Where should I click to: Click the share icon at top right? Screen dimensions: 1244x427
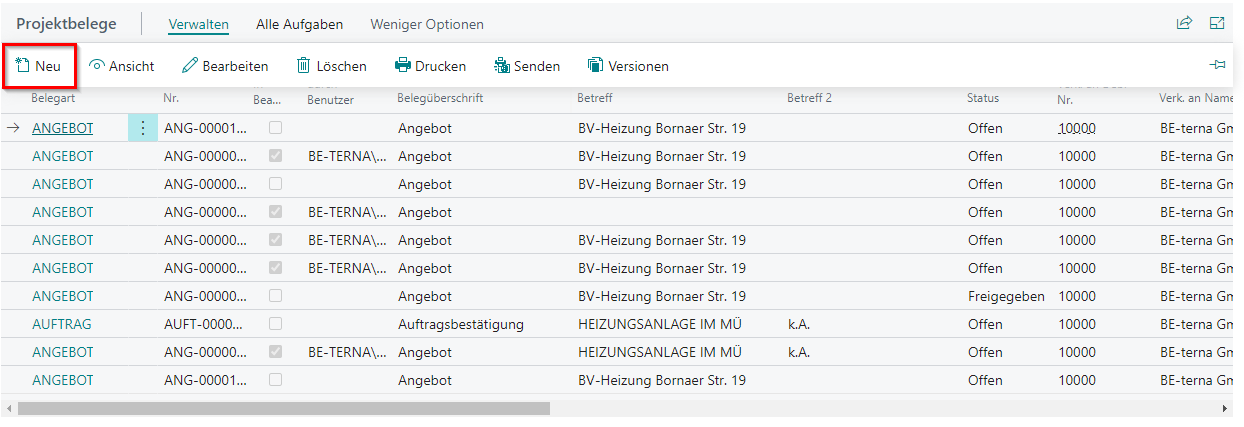tap(1184, 23)
